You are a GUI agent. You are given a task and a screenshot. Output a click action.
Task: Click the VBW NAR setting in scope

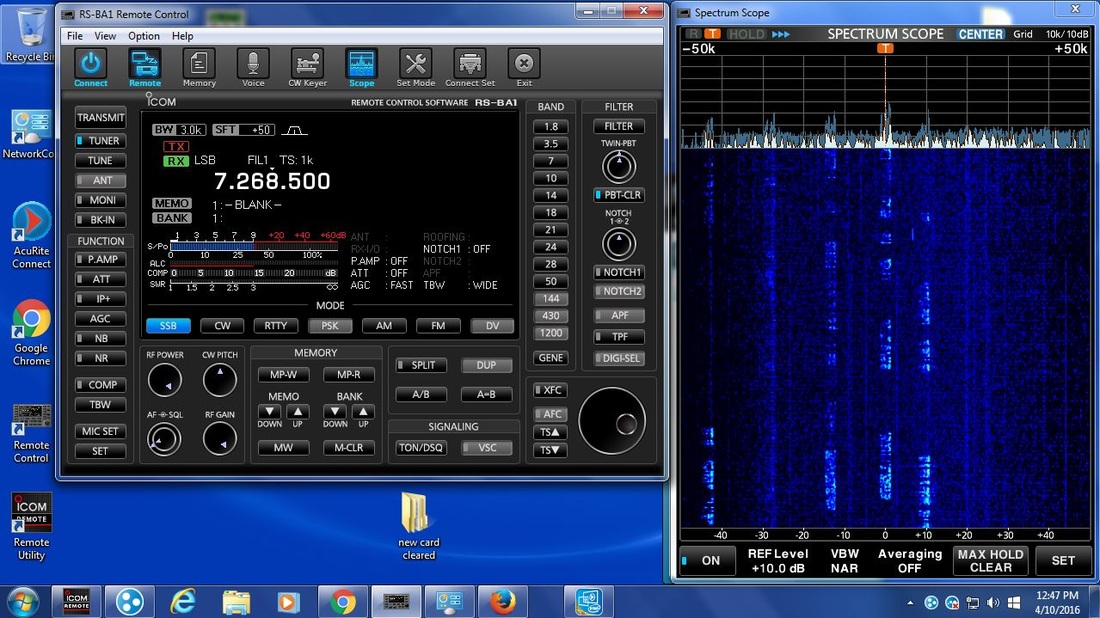coord(844,560)
